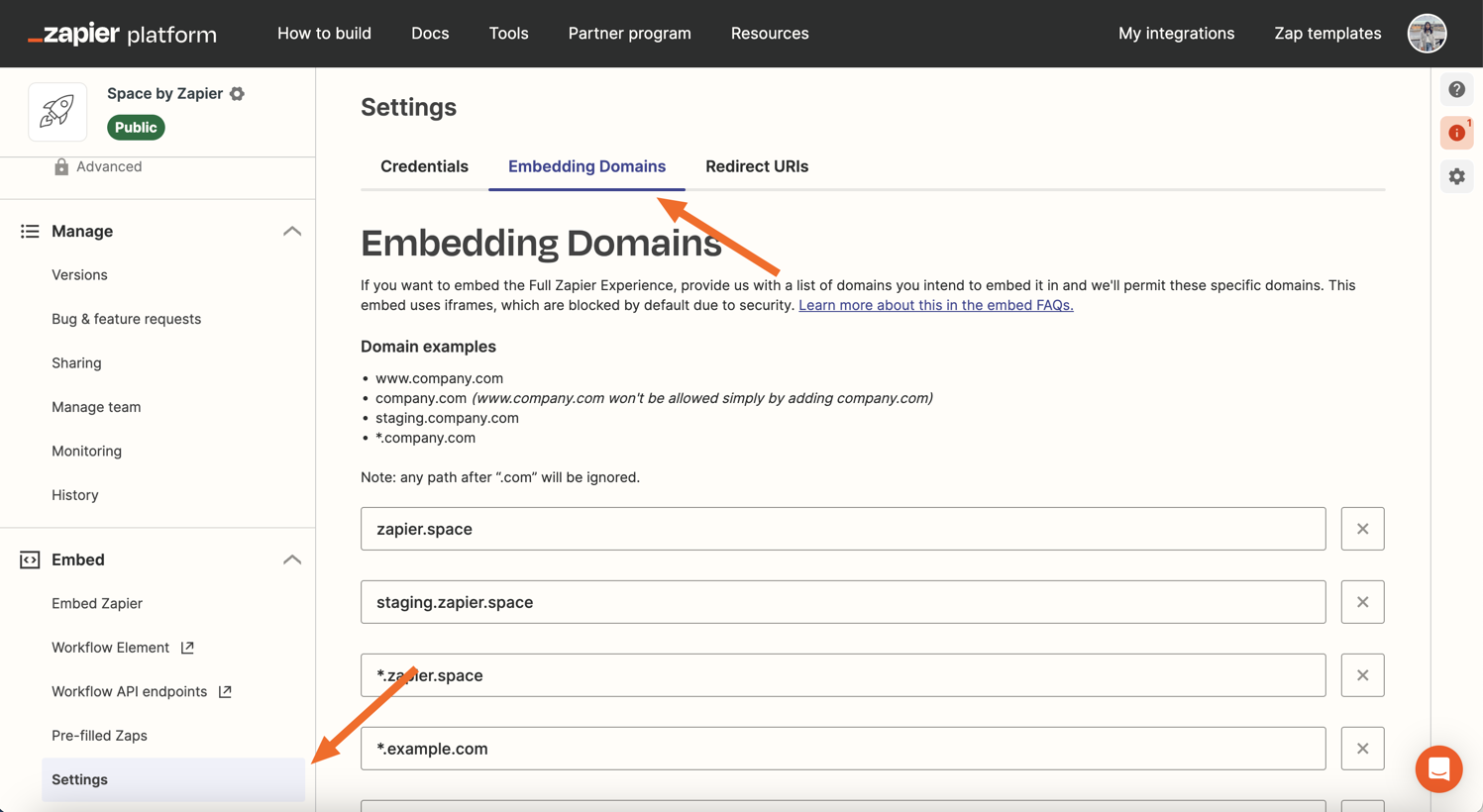The image size is (1483, 812).
Task: Delete the *.zapier.space domain row
Action: point(1362,675)
